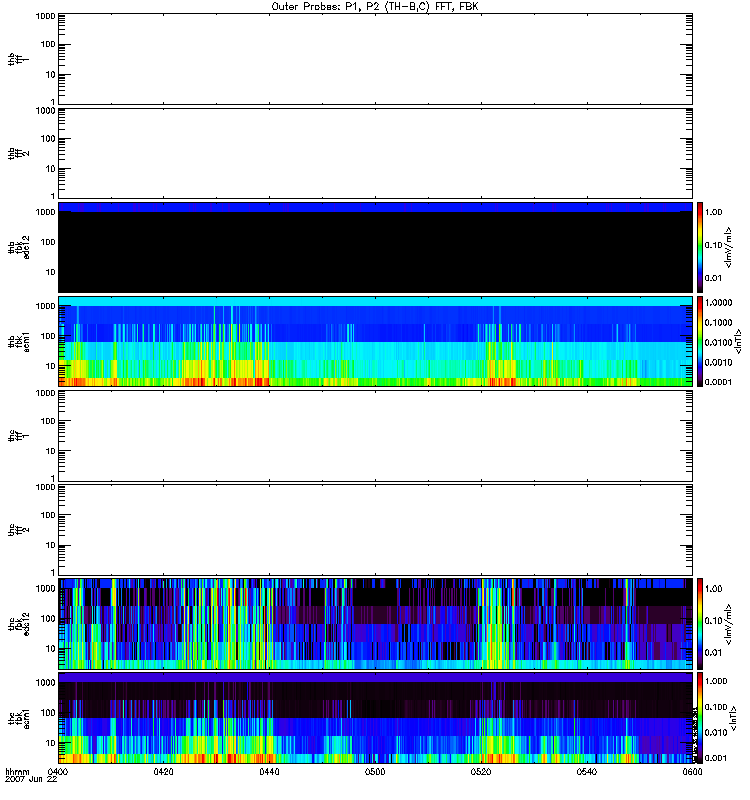
Task: Click the 'thc fff 2' y-axis panel label
Action: point(18,530)
